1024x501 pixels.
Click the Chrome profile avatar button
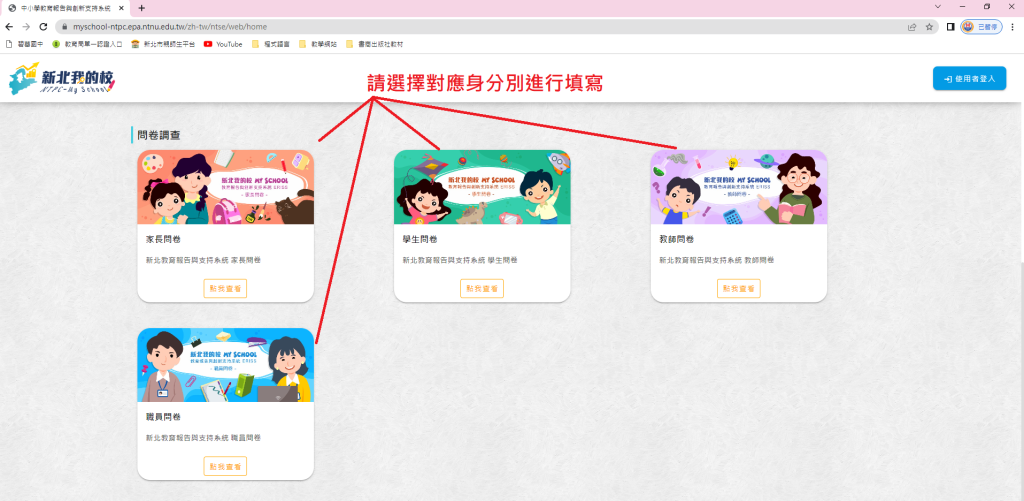click(x=981, y=27)
